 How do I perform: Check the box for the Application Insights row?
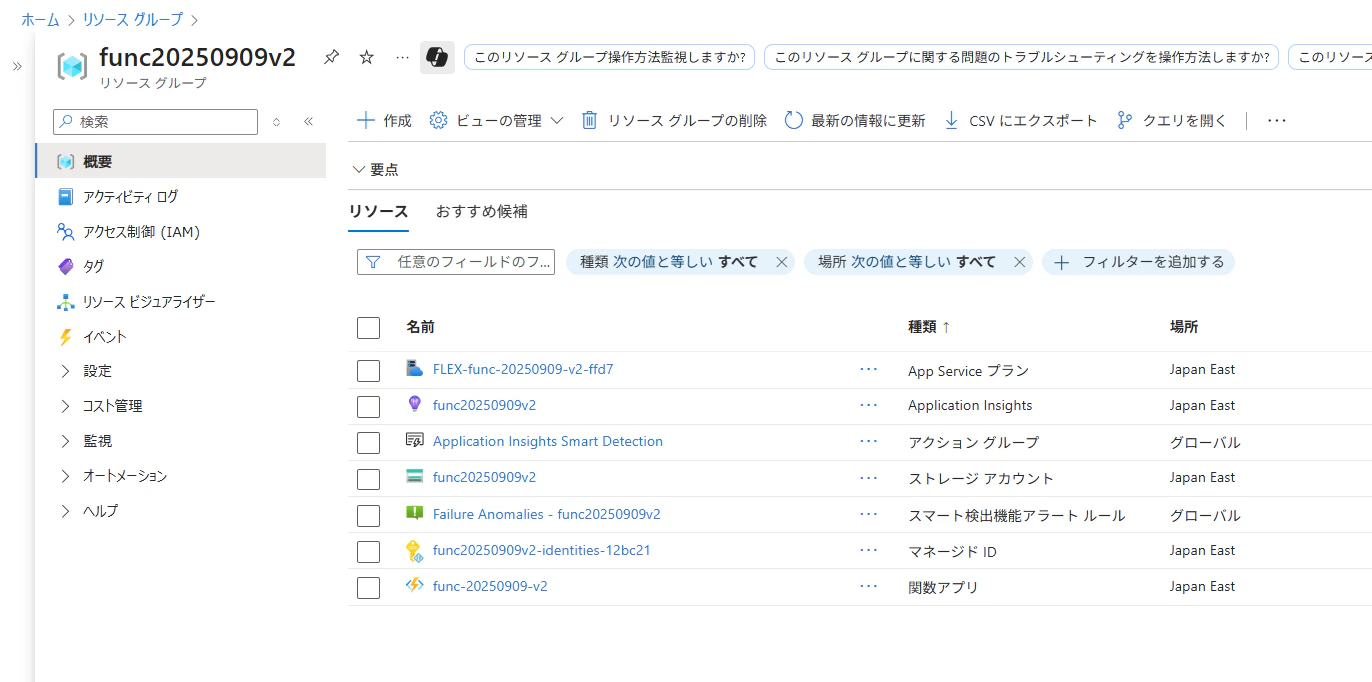point(368,407)
